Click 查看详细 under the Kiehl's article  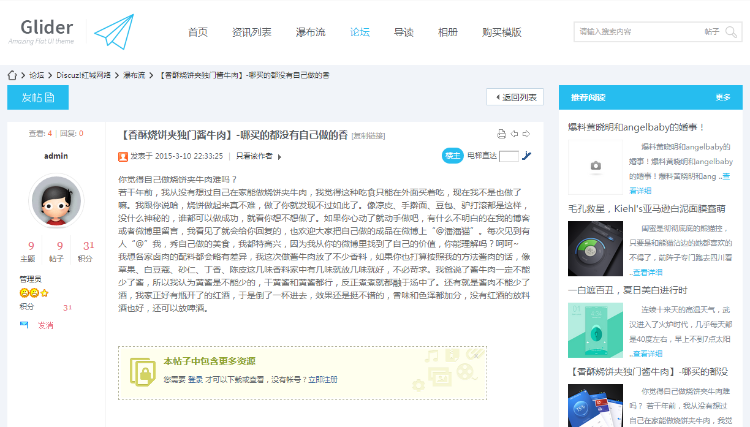(x=648, y=272)
